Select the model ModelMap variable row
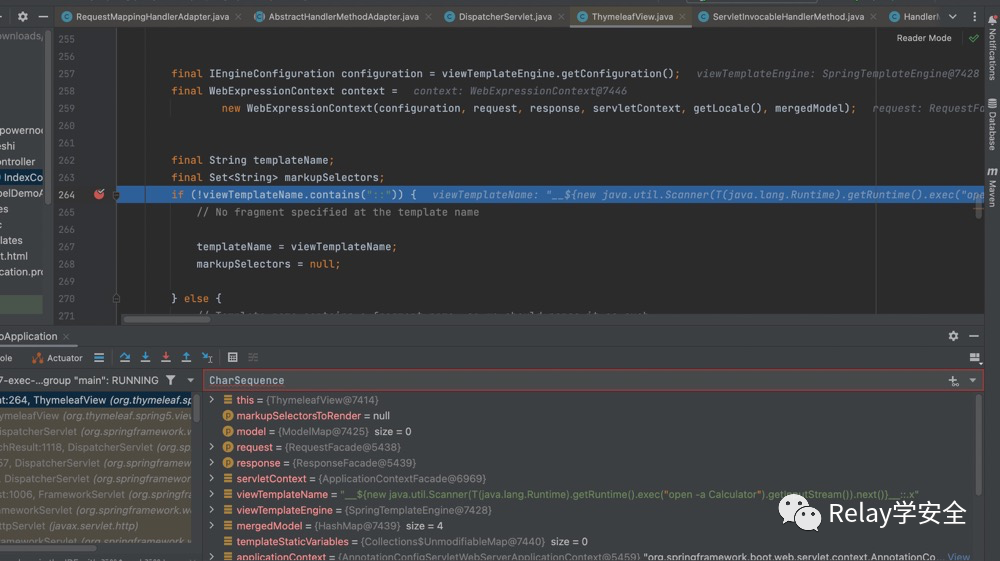The height and width of the screenshot is (561, 1000). point(590,432)
